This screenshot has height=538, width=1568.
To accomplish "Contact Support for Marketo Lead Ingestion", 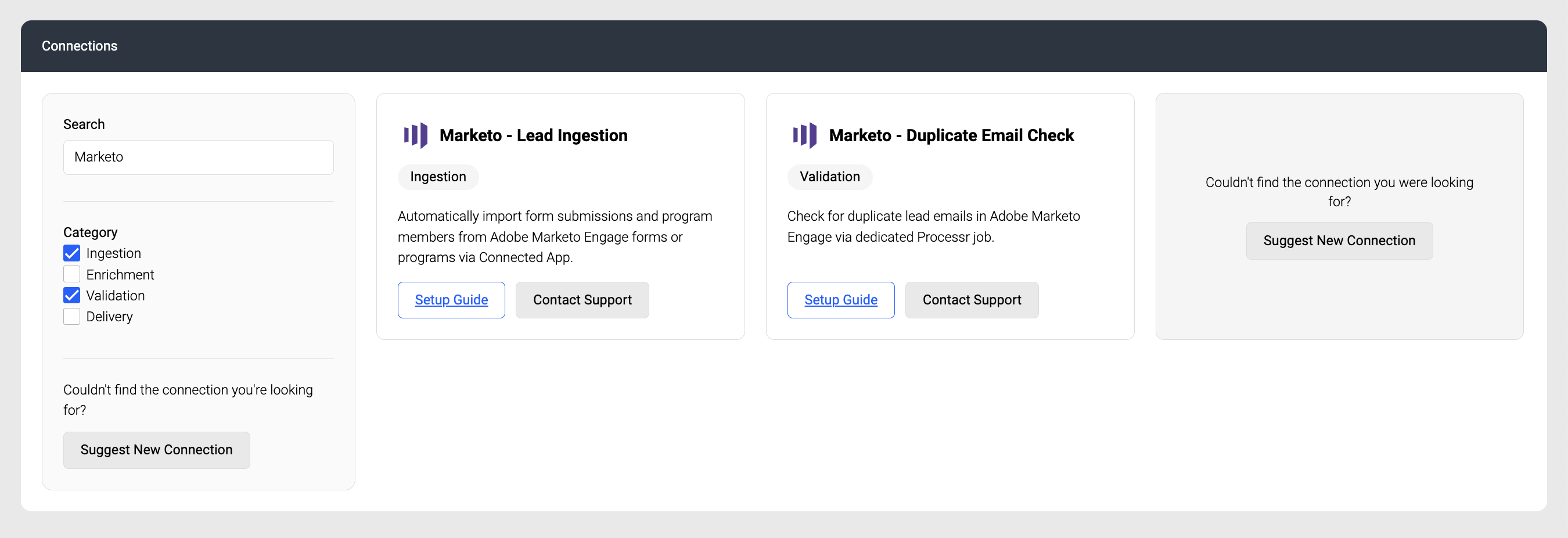I will pyautogui.click(x=582, y=300).
